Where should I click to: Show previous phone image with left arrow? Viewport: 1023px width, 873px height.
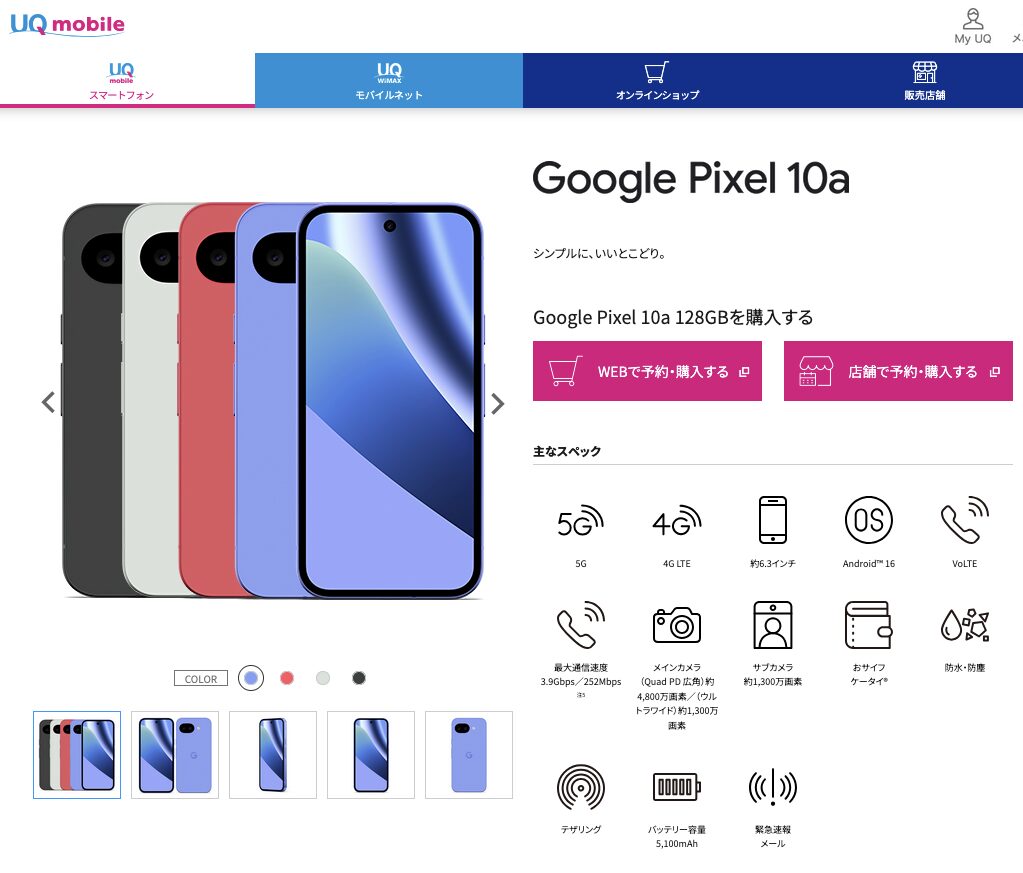[48, 402]
